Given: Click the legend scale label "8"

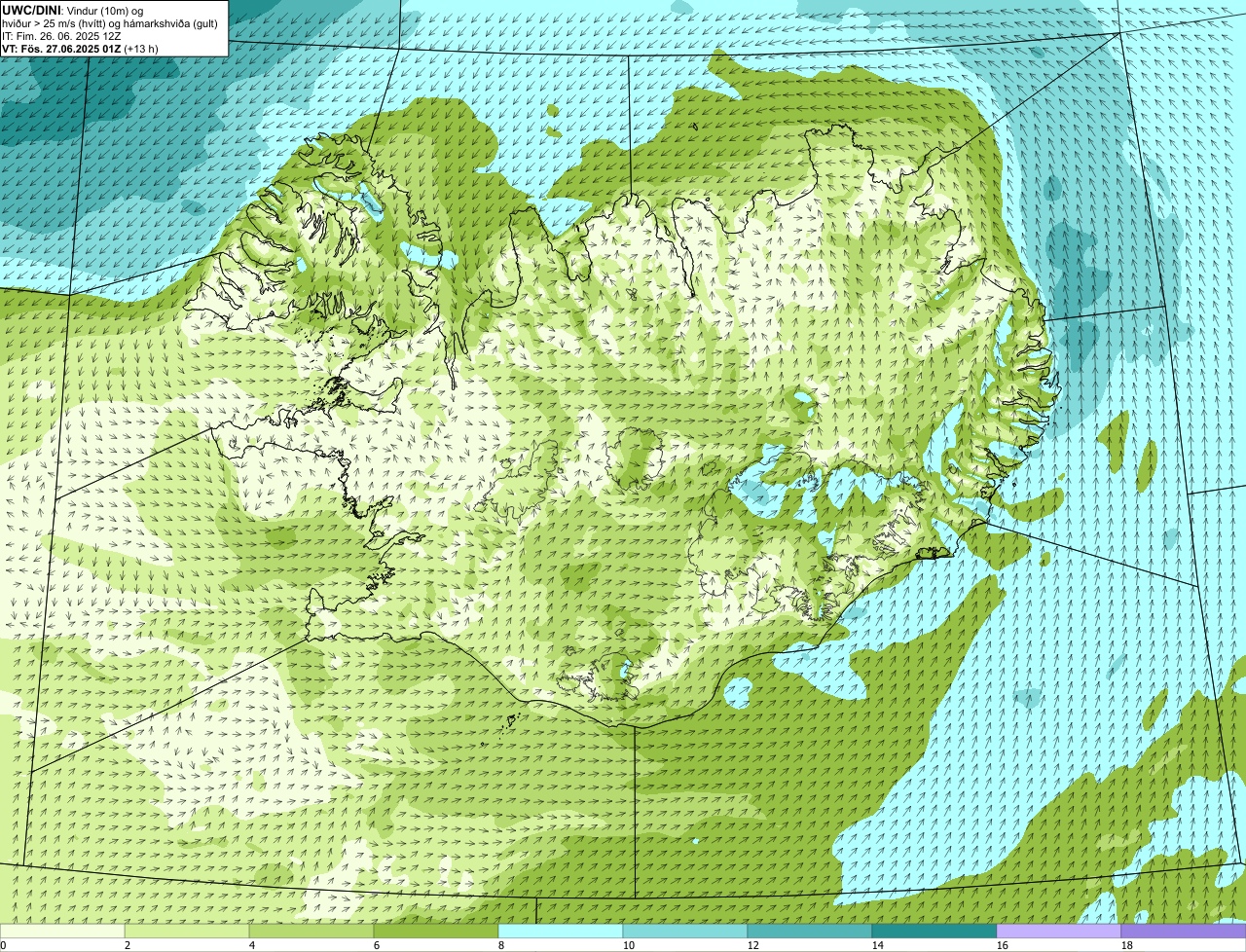Looking at the screenshot, I should coord(501,945).
